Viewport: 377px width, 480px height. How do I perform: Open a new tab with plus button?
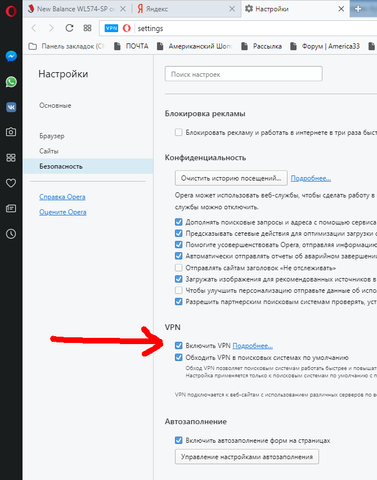pyautogui.click(x=358, y=9)
